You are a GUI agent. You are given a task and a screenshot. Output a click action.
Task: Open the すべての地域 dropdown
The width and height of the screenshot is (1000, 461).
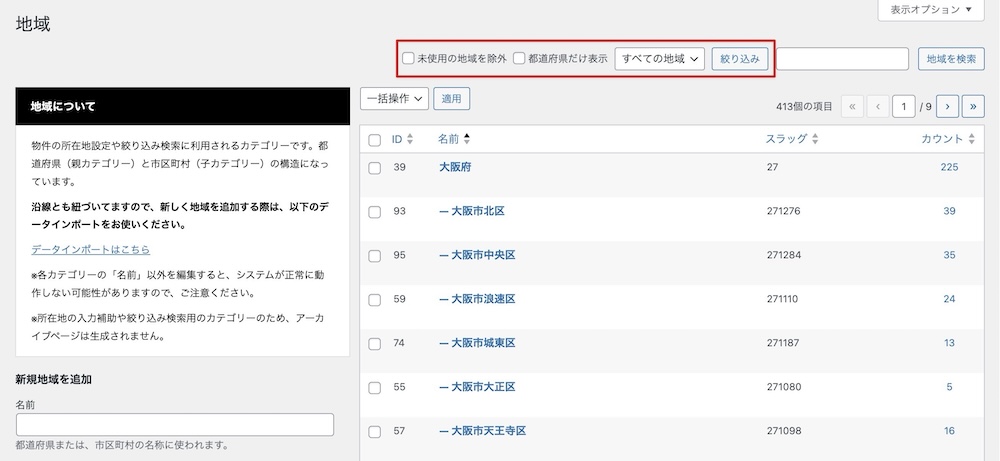coord(659,59)
